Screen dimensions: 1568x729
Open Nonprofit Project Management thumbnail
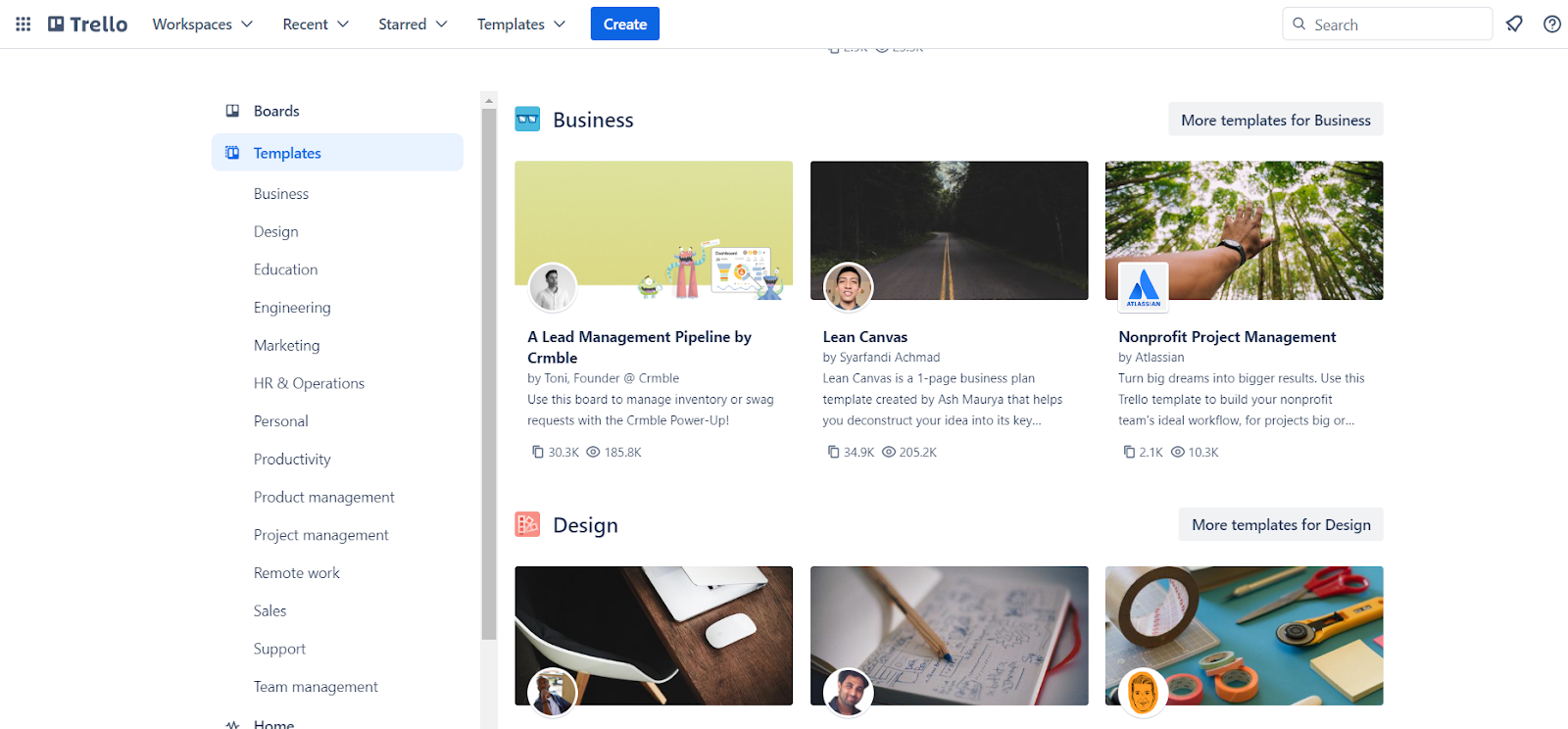tap(1244, 230)
